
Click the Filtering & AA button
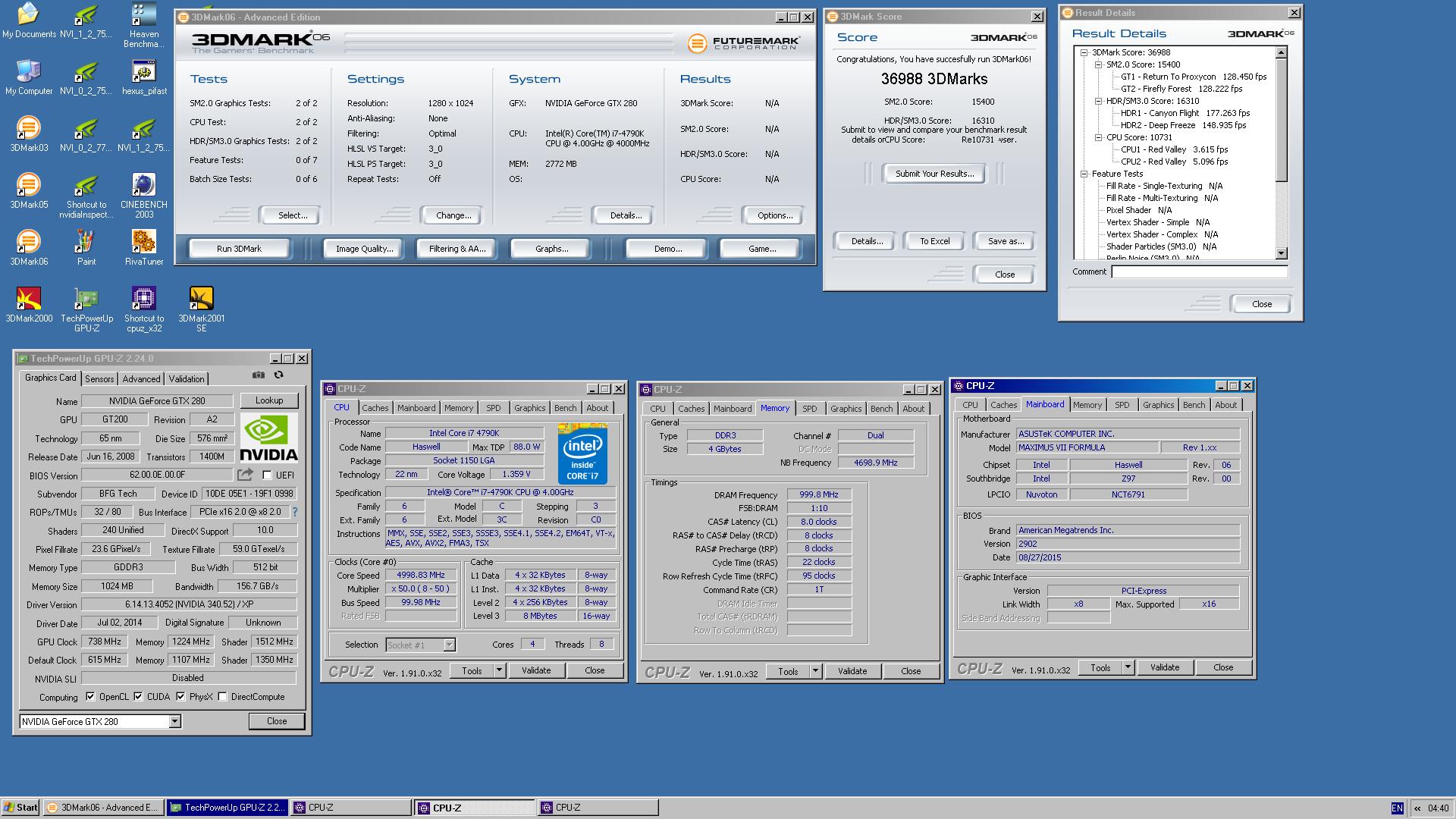click(x=457, y=249)
